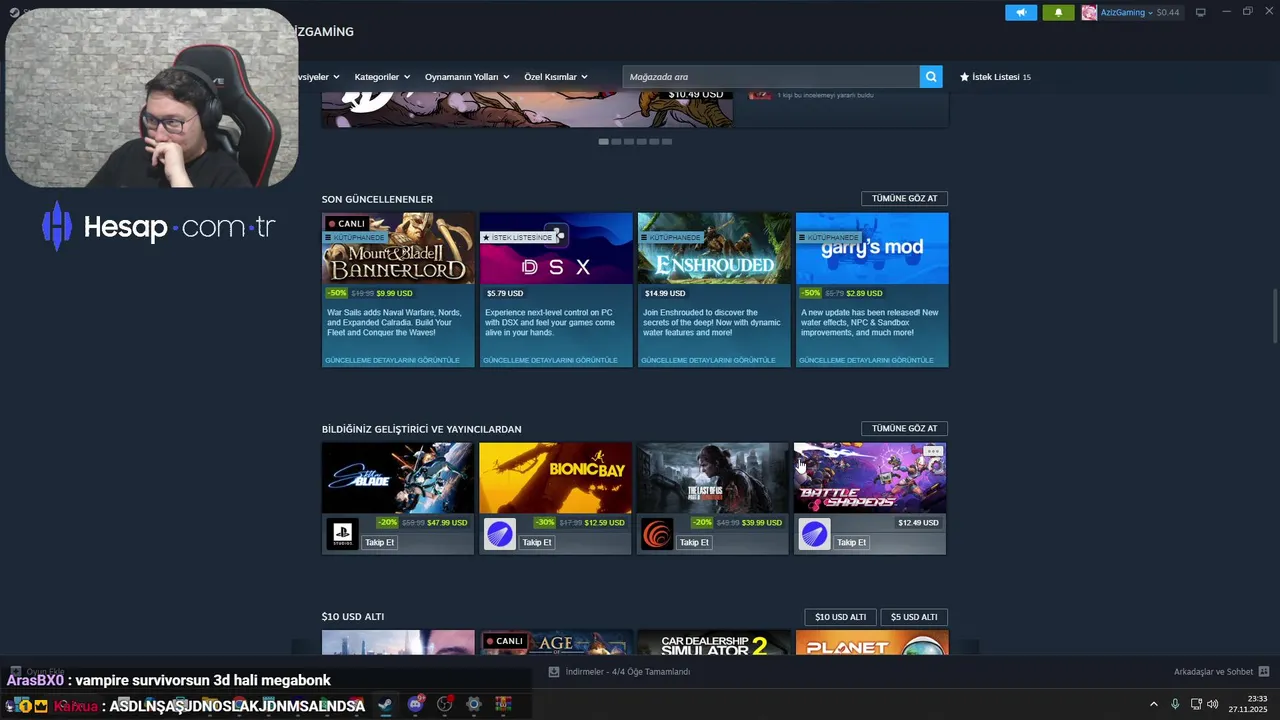Select the sixth carousel page dot
The width and height of the screenshot is (1280, 720).
click(x=667, y=142)
